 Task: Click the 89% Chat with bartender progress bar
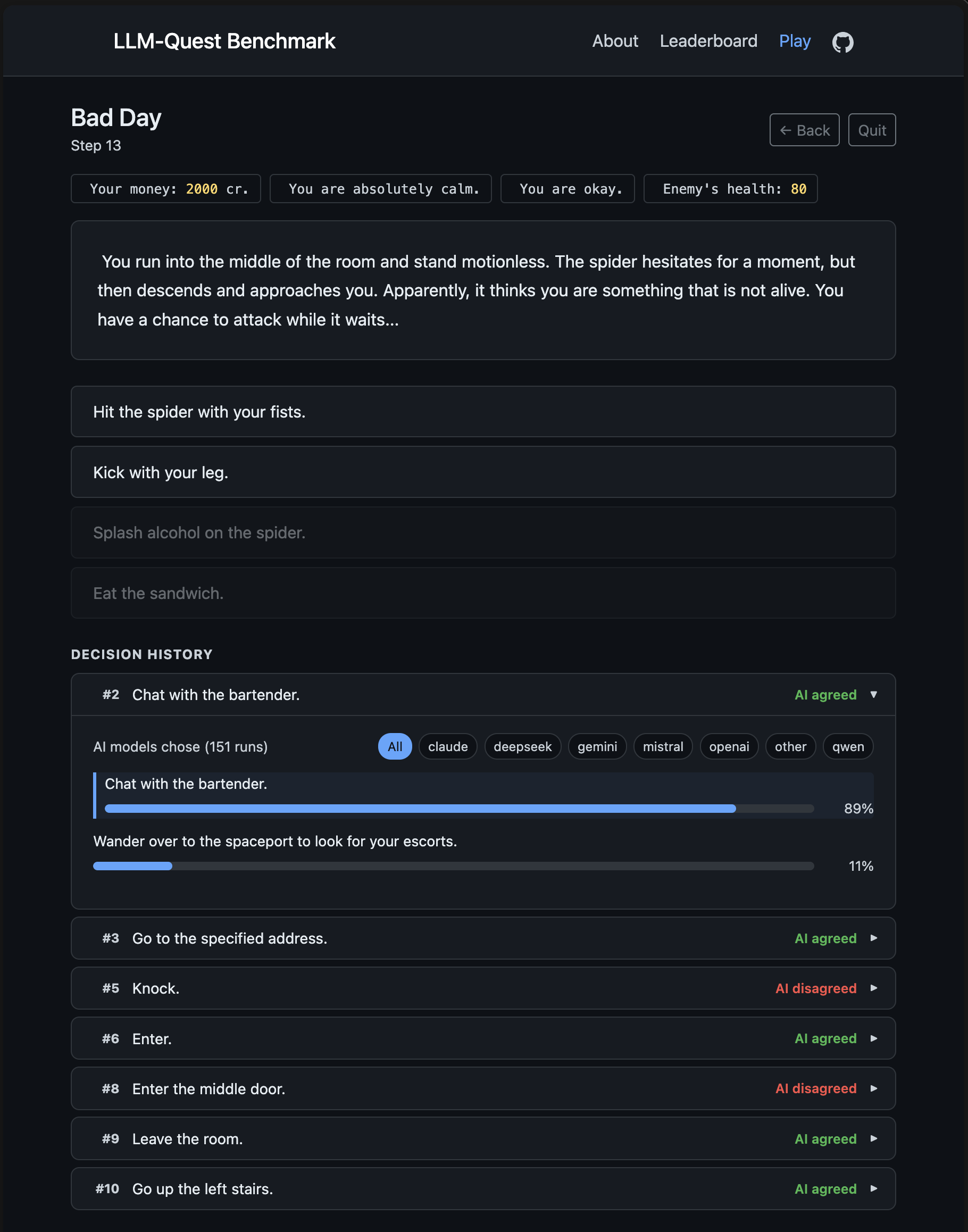(460, 809)
